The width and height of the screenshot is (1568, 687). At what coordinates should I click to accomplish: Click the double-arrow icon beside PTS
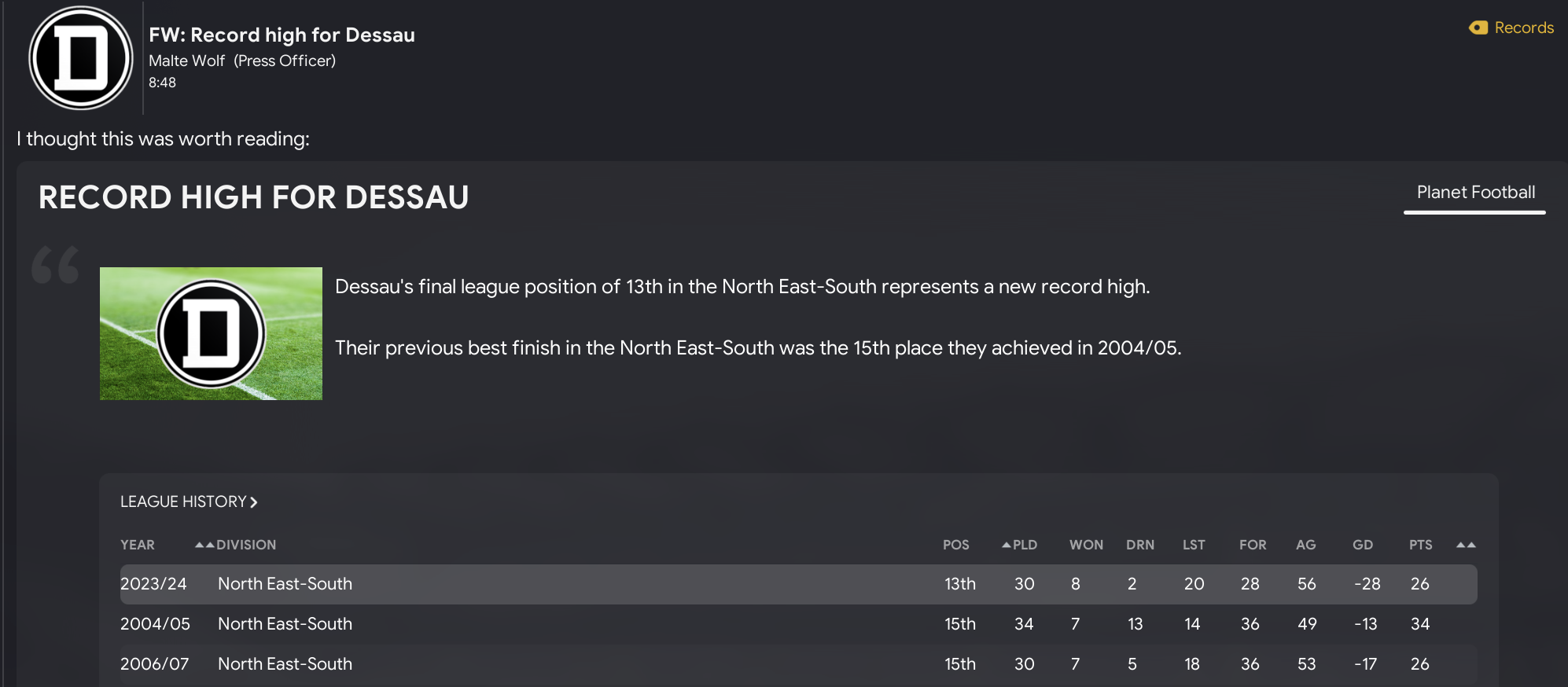tap(1466, 545)
